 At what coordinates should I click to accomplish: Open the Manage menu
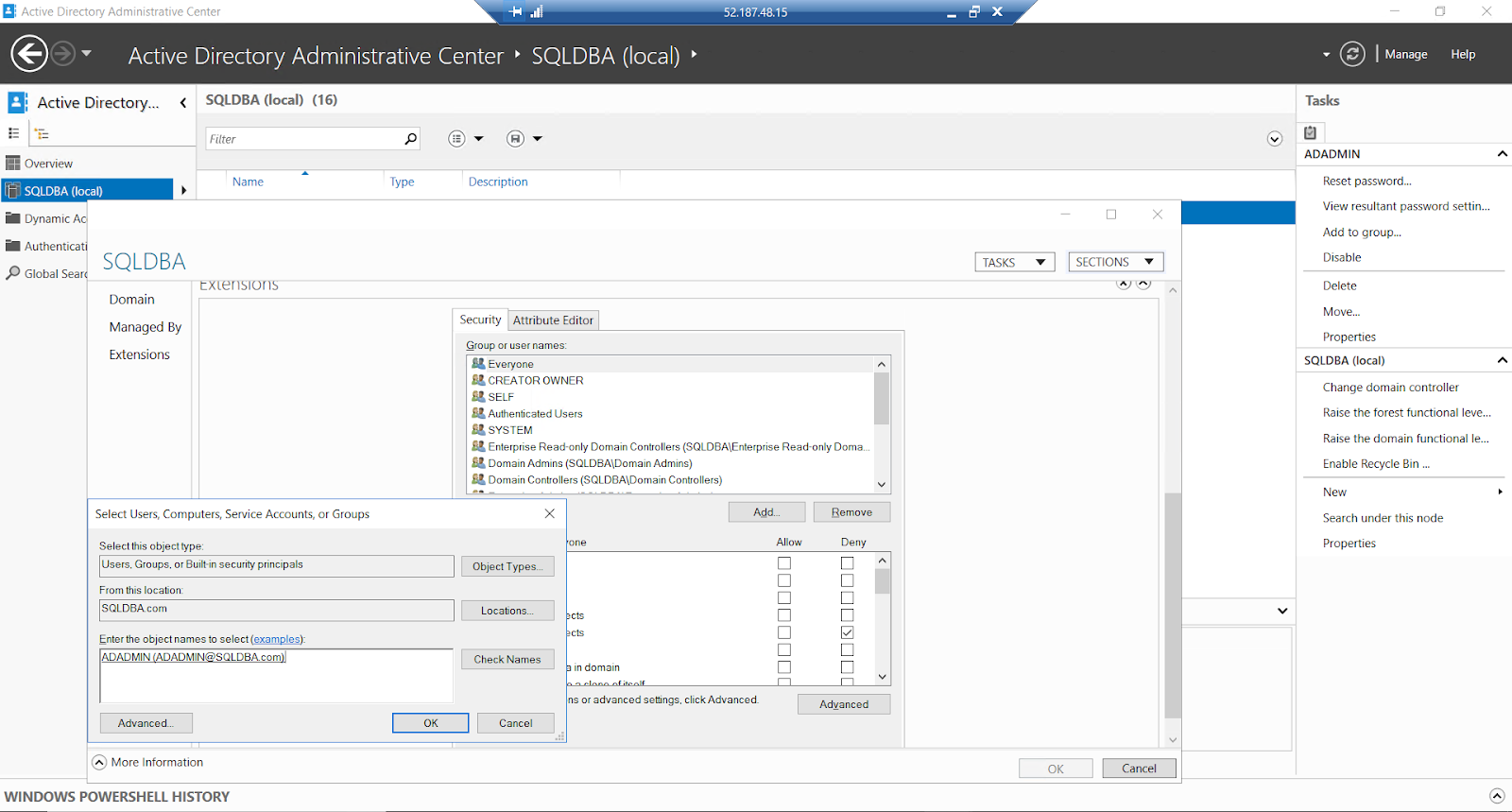[1405, 54]
